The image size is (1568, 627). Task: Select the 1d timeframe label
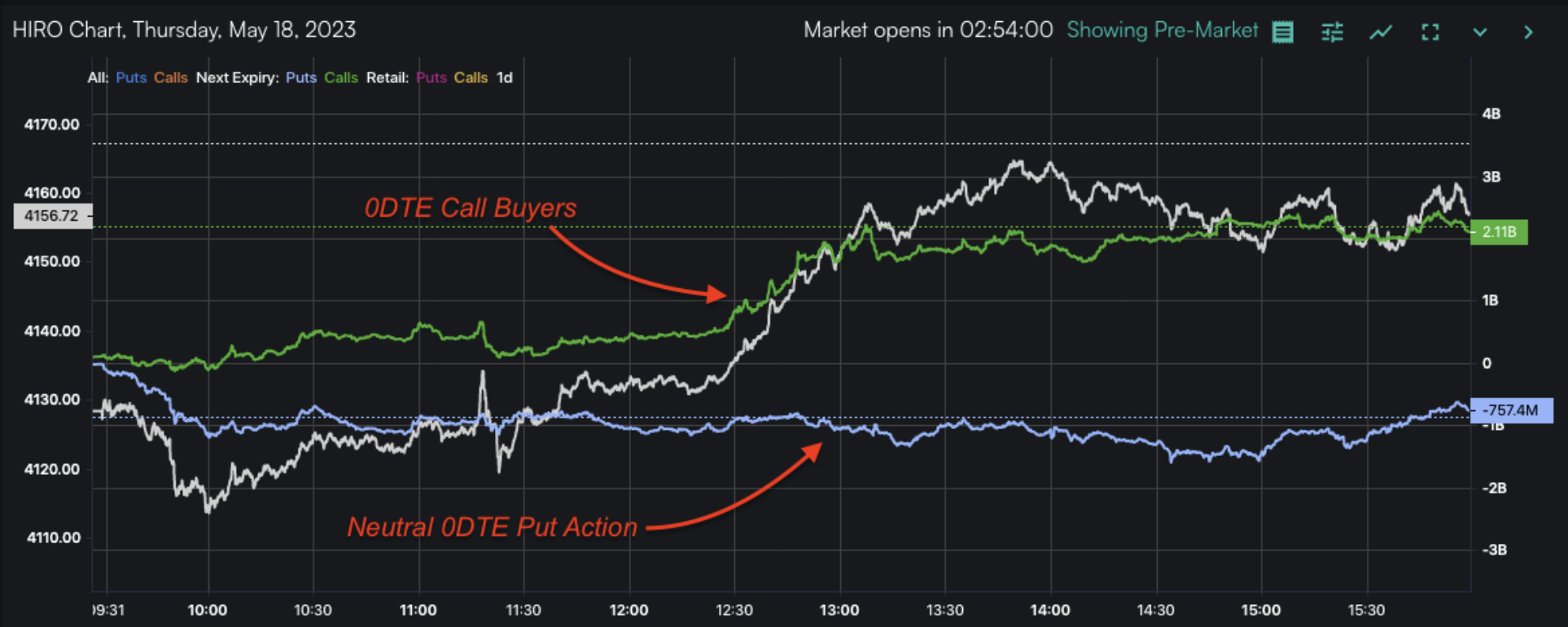click(505, 77)
